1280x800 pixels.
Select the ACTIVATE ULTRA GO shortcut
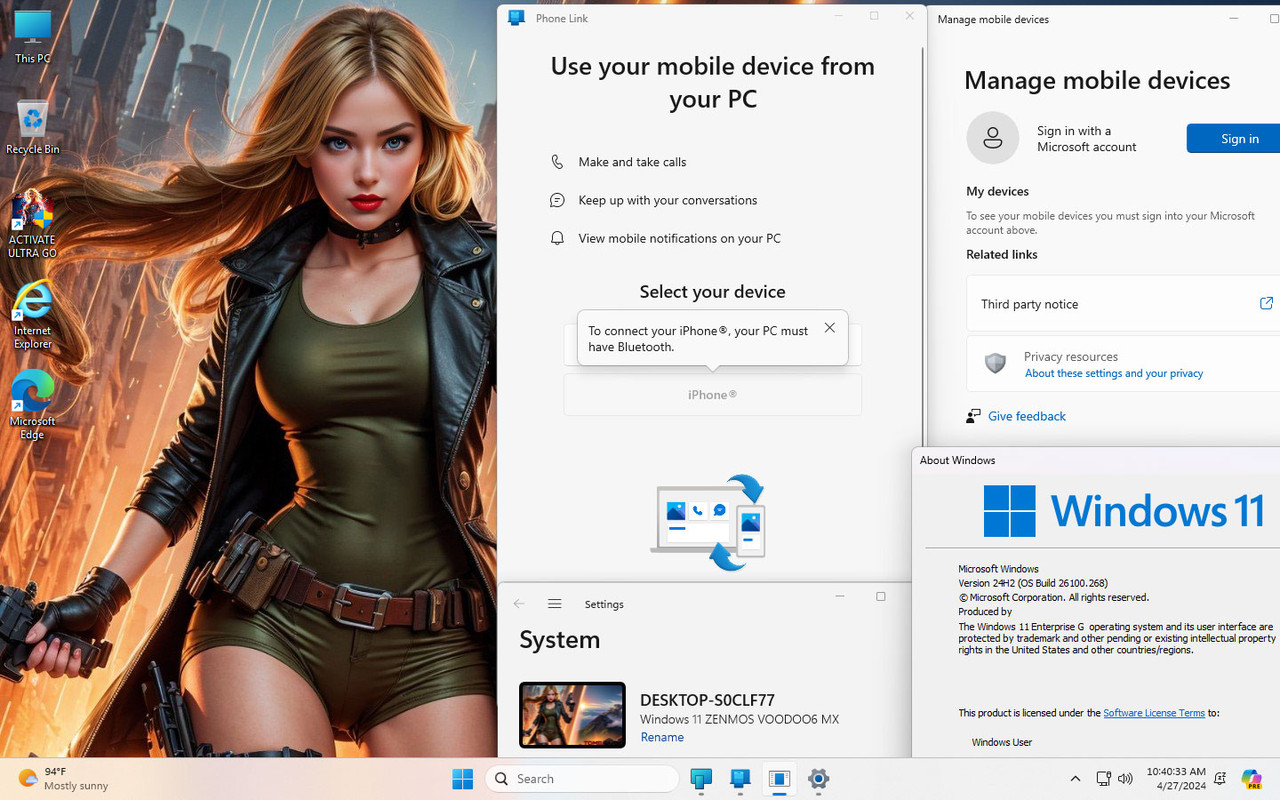[x=32, y=225]
